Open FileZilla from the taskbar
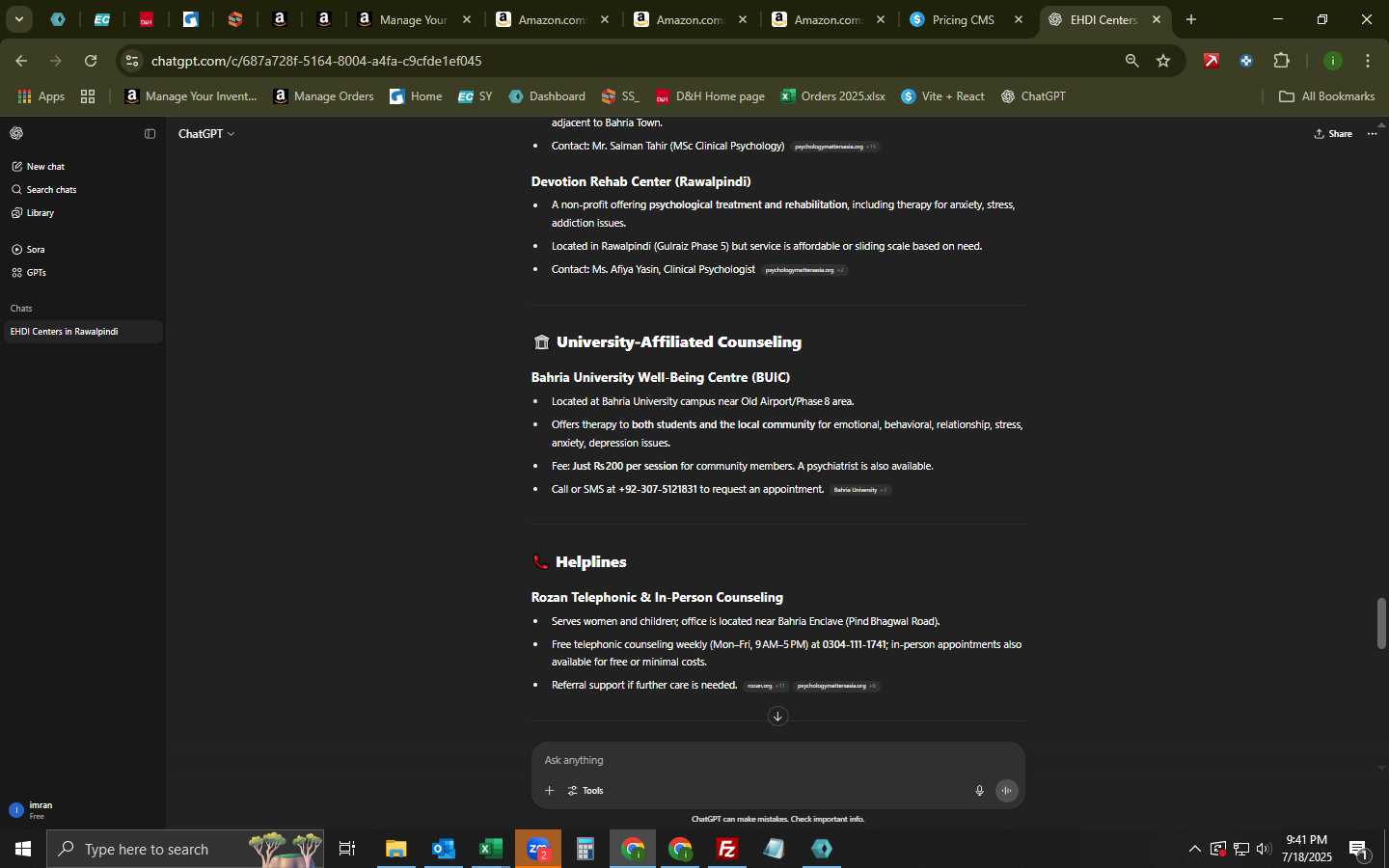The height and width of the screenshot is (868, 1389). click(x=727, y=849)
